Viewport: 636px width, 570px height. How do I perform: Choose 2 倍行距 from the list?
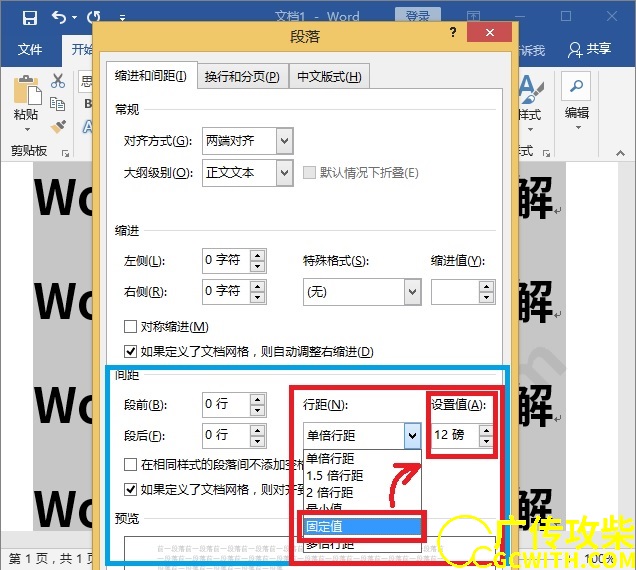click(363, 493)
